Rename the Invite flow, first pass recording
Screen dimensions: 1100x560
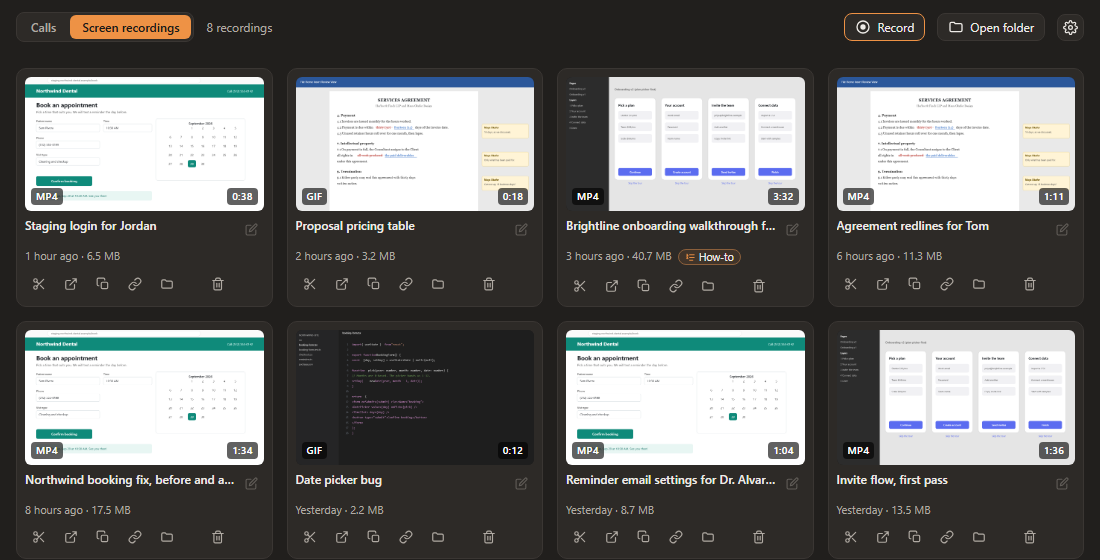(1062, 484)
